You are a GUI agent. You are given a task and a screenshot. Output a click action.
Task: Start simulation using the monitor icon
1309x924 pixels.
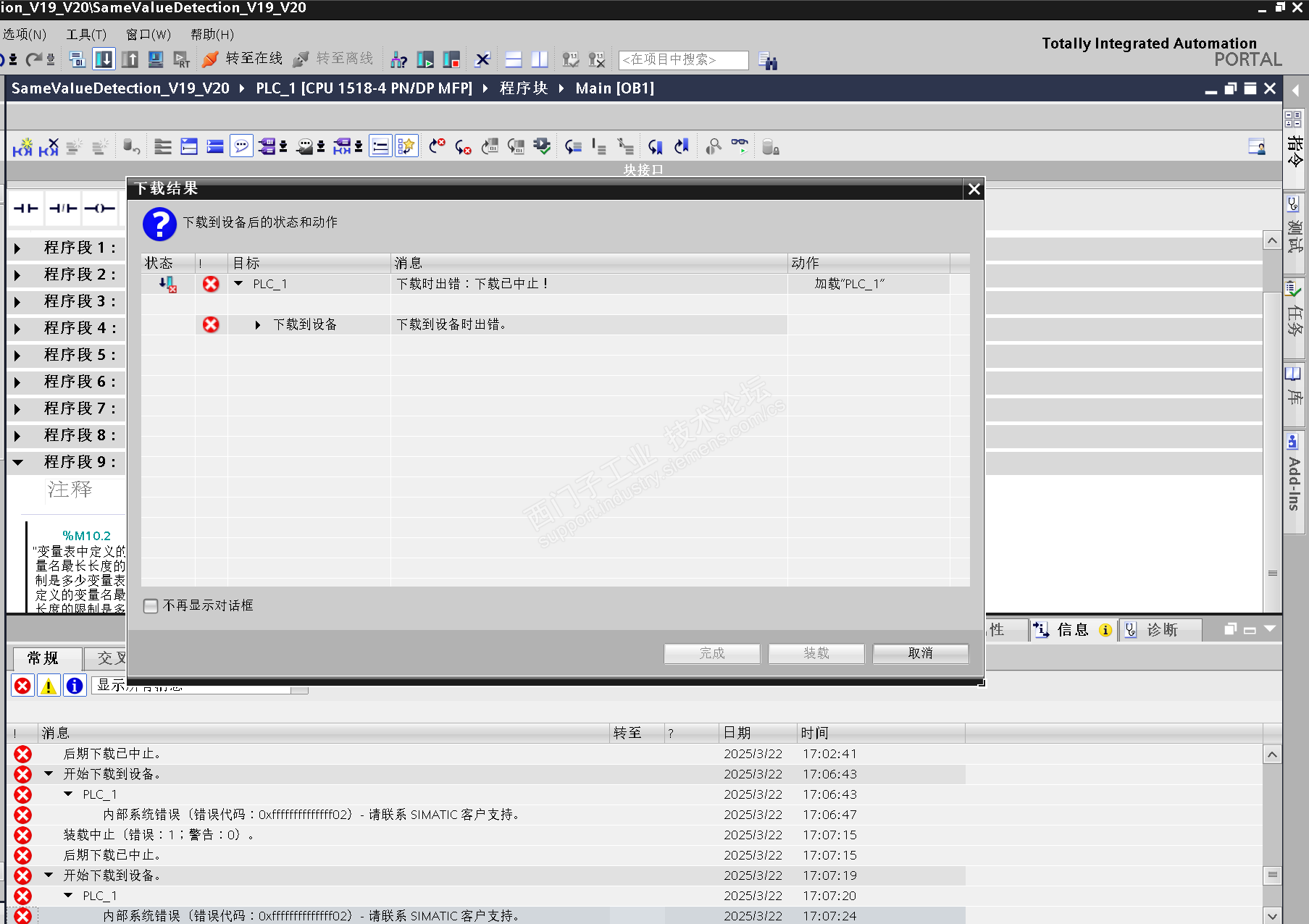[156, 59]
